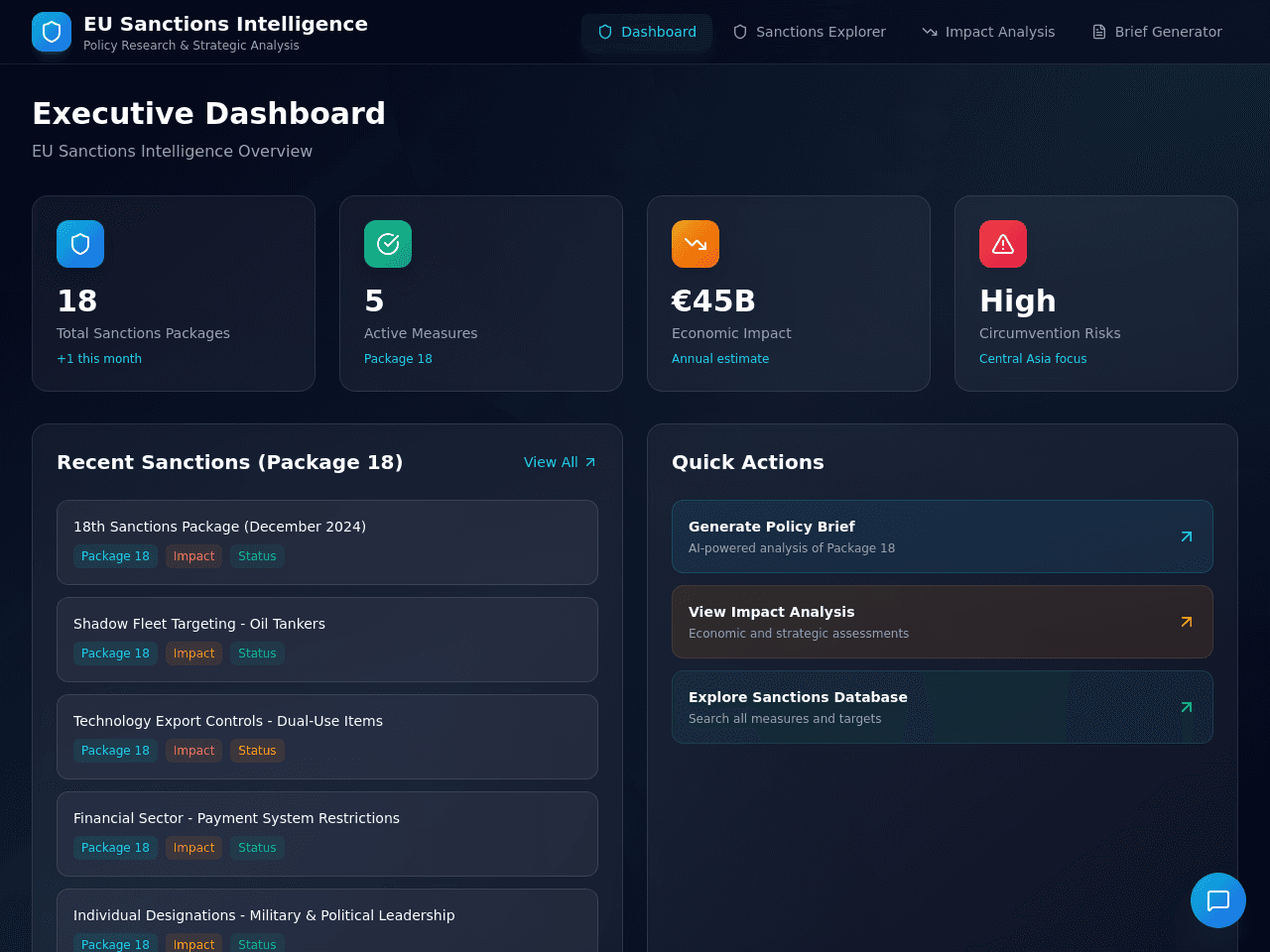Click the '+1 this month' text
1270x952 pixels.
[x=99, y=359]
